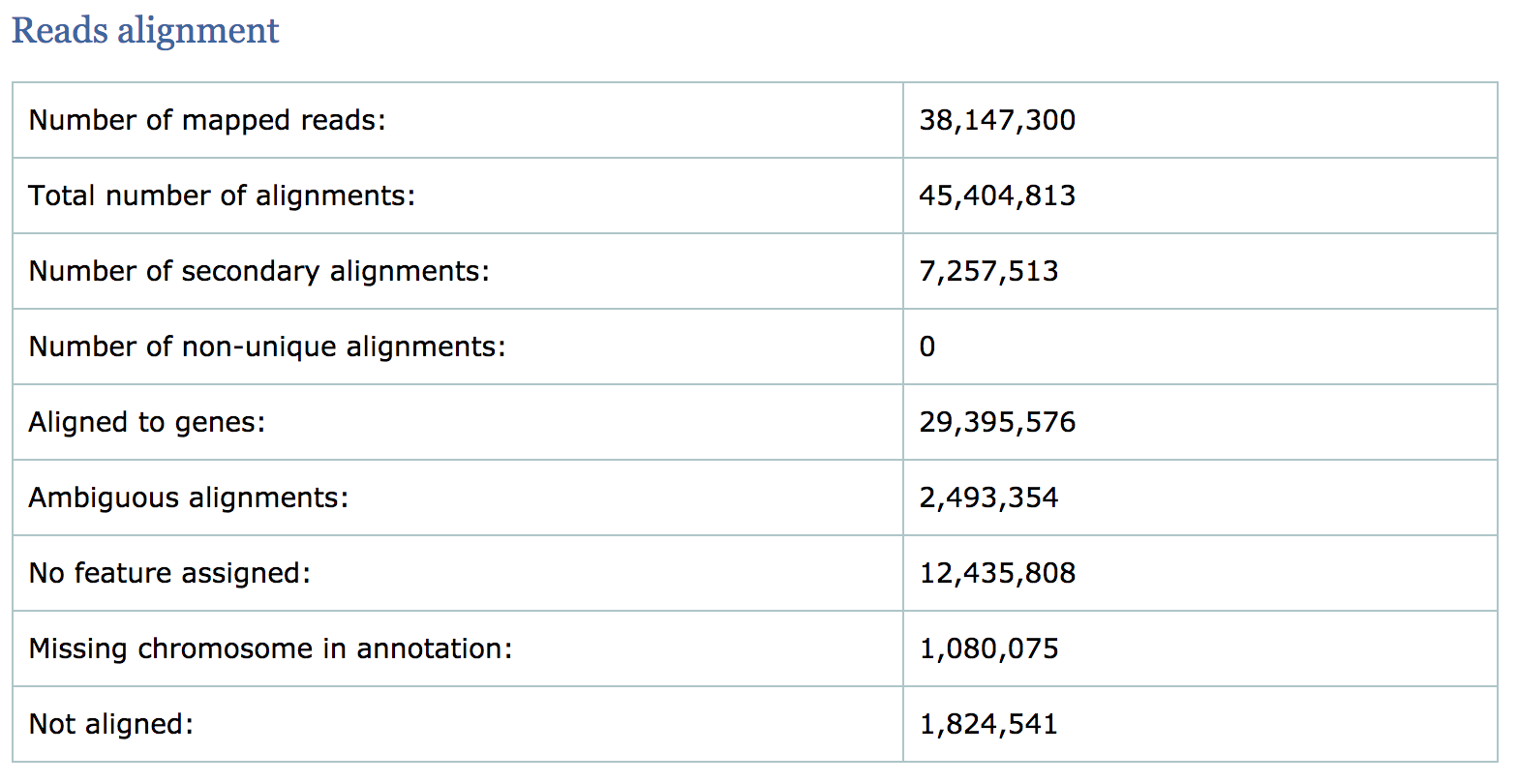Click the non-unique alignments value 0
The width and height of the screenshot is (1518, 784).
pos(927,347)
